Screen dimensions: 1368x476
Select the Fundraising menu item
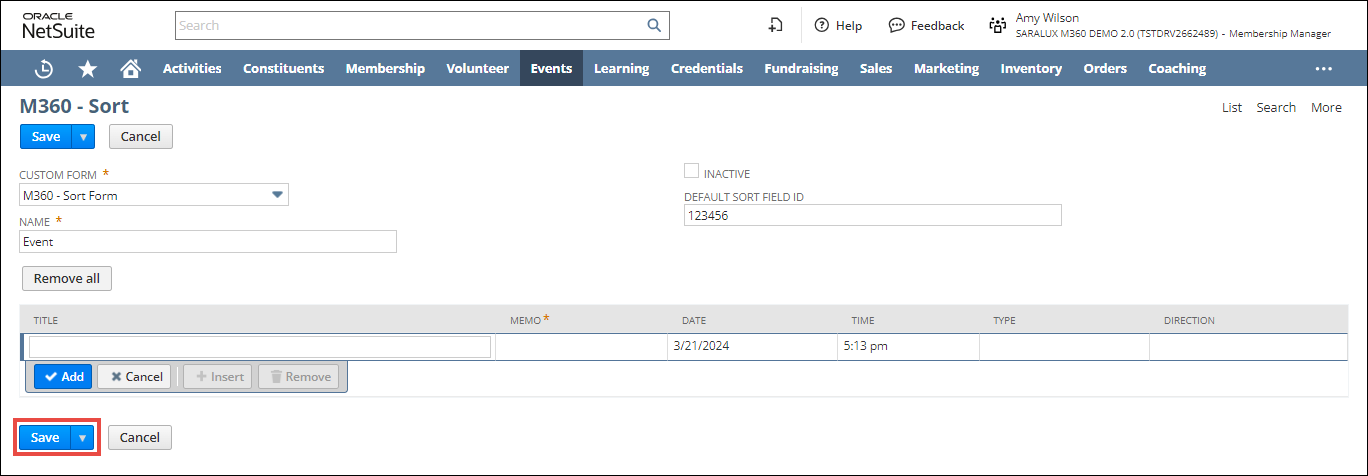pos(801,69)
